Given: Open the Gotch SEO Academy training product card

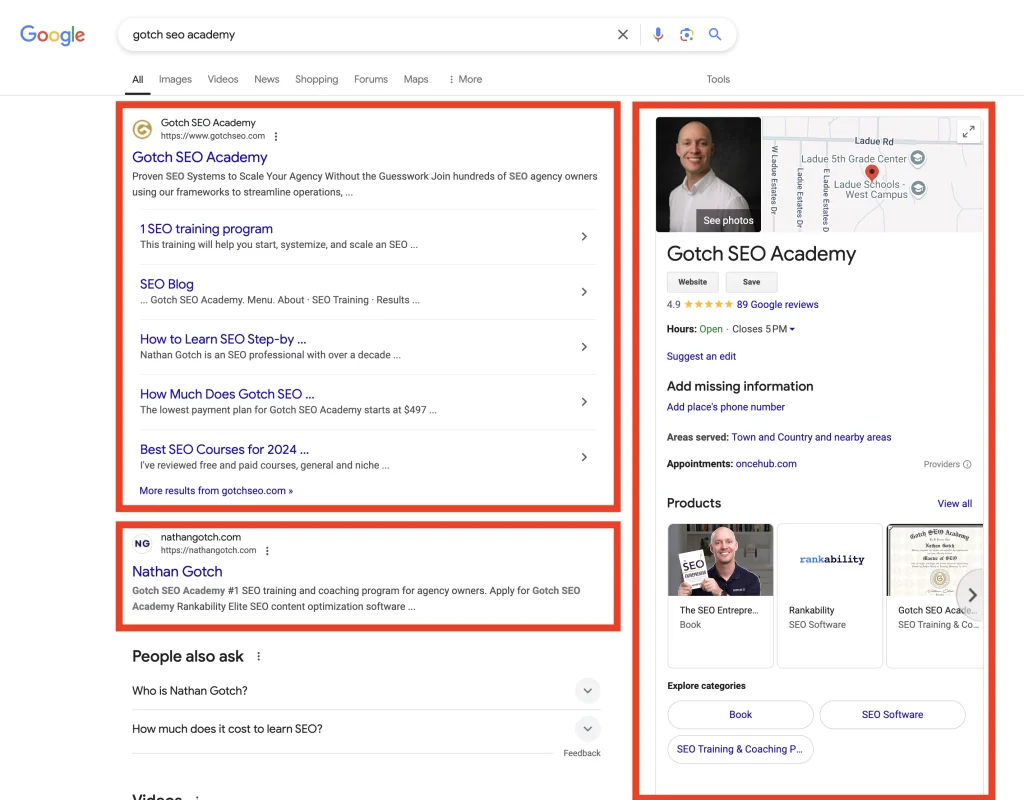Looking at the screenshot, I should tap(935, 596).
